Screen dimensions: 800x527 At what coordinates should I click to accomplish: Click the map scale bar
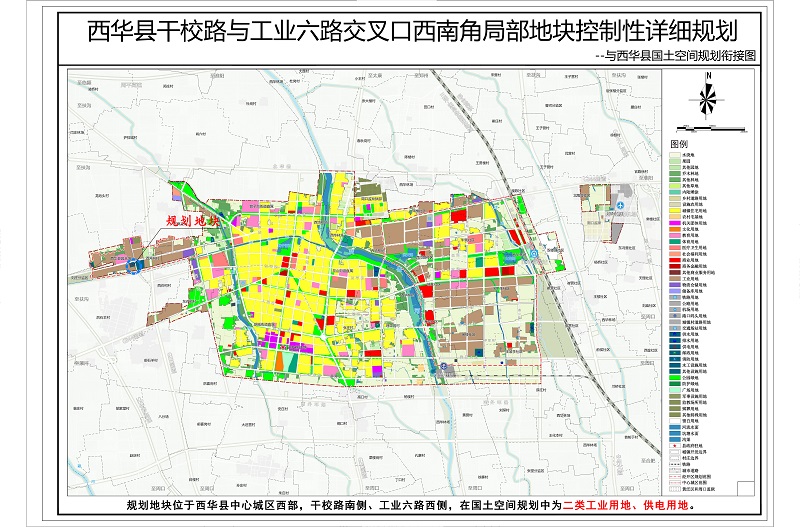(x=710, y=127)
